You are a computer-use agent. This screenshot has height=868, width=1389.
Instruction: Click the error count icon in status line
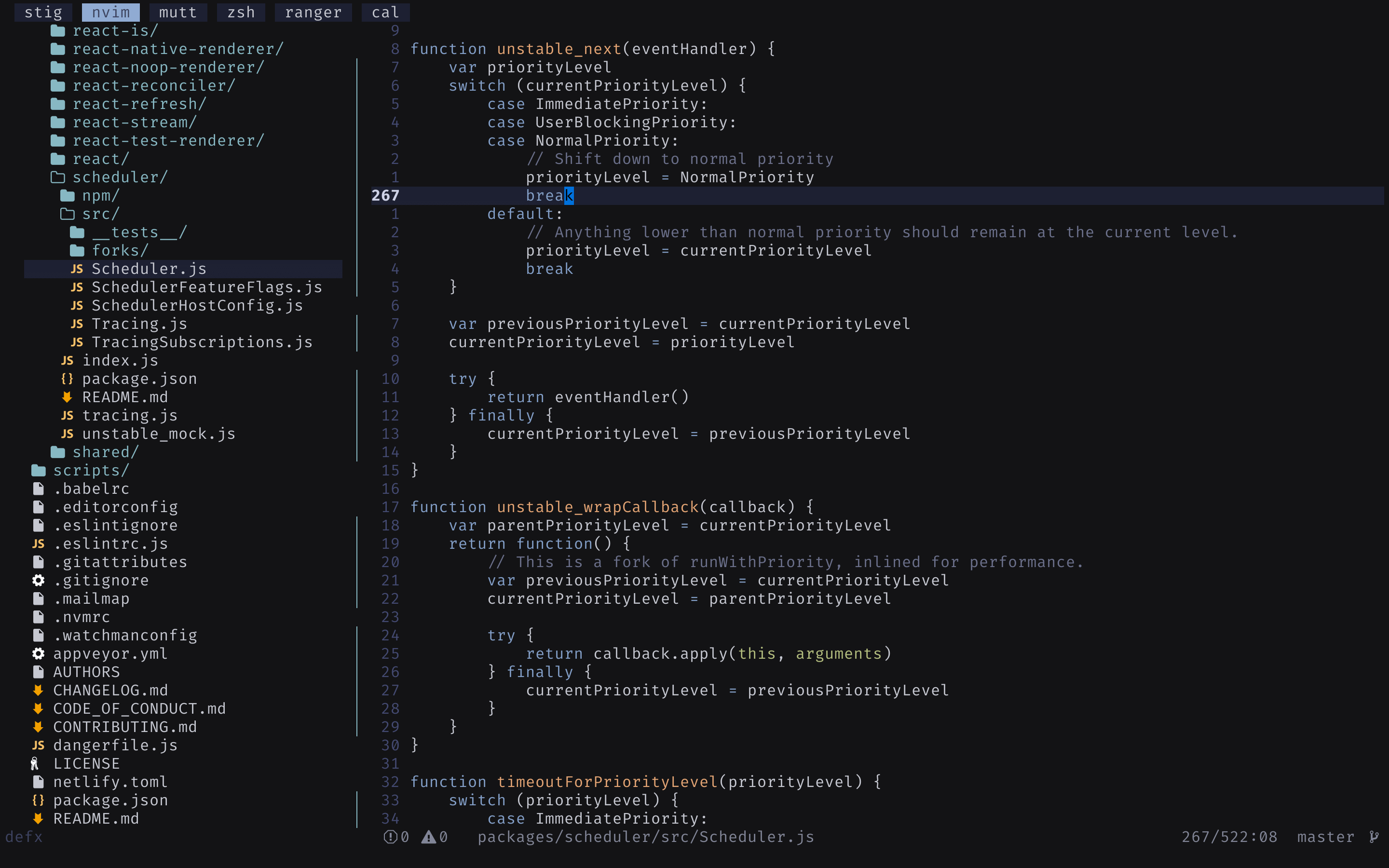point(390,837)
